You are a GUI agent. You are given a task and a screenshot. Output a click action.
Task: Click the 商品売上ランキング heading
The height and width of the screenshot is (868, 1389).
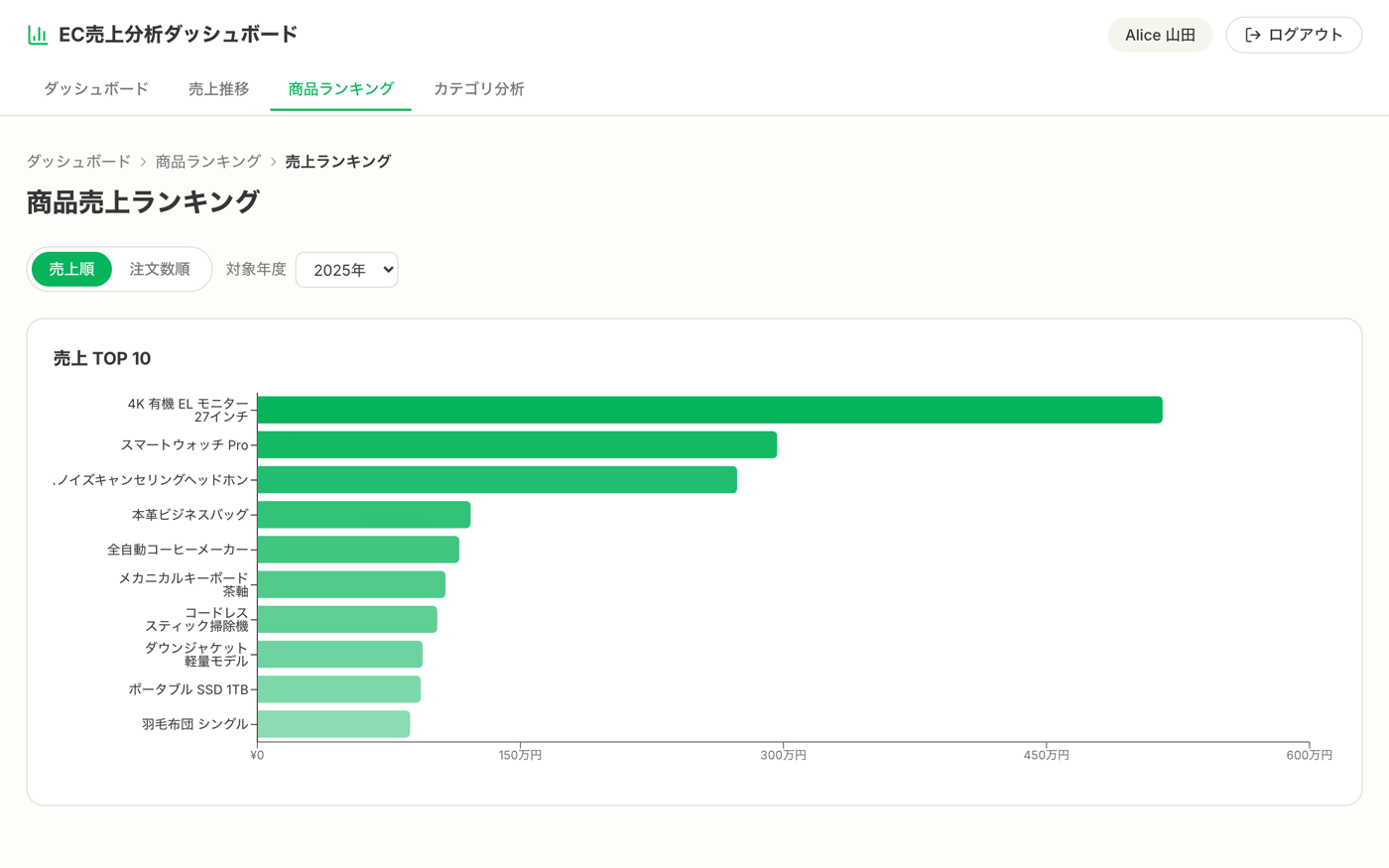pos(143,202)
